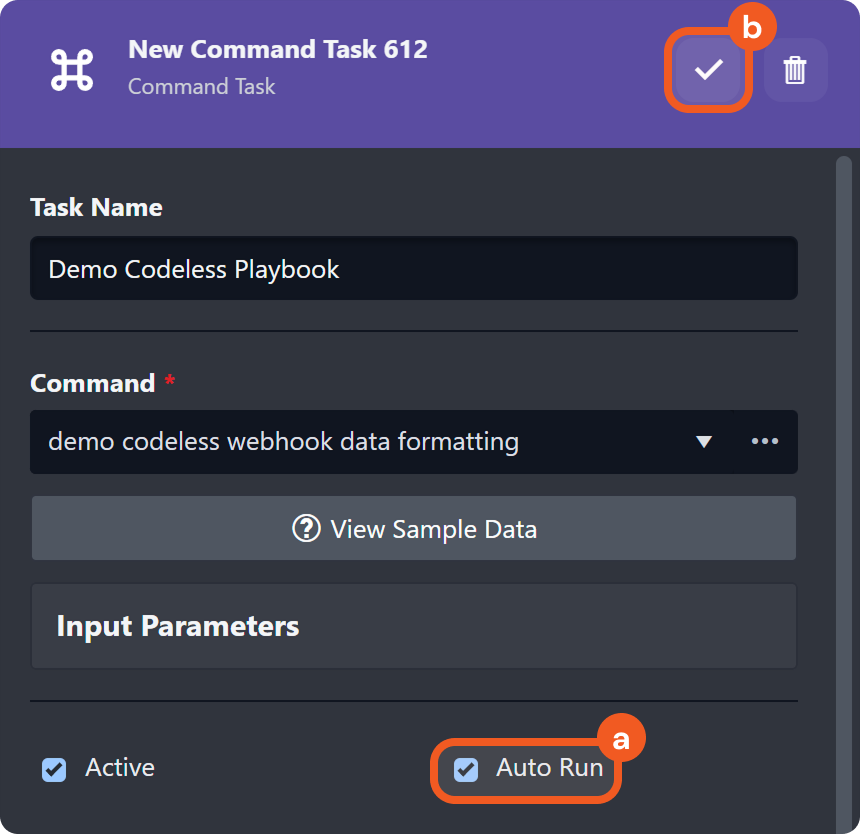Focus the Task Name input field

click(x=414, y=269)
